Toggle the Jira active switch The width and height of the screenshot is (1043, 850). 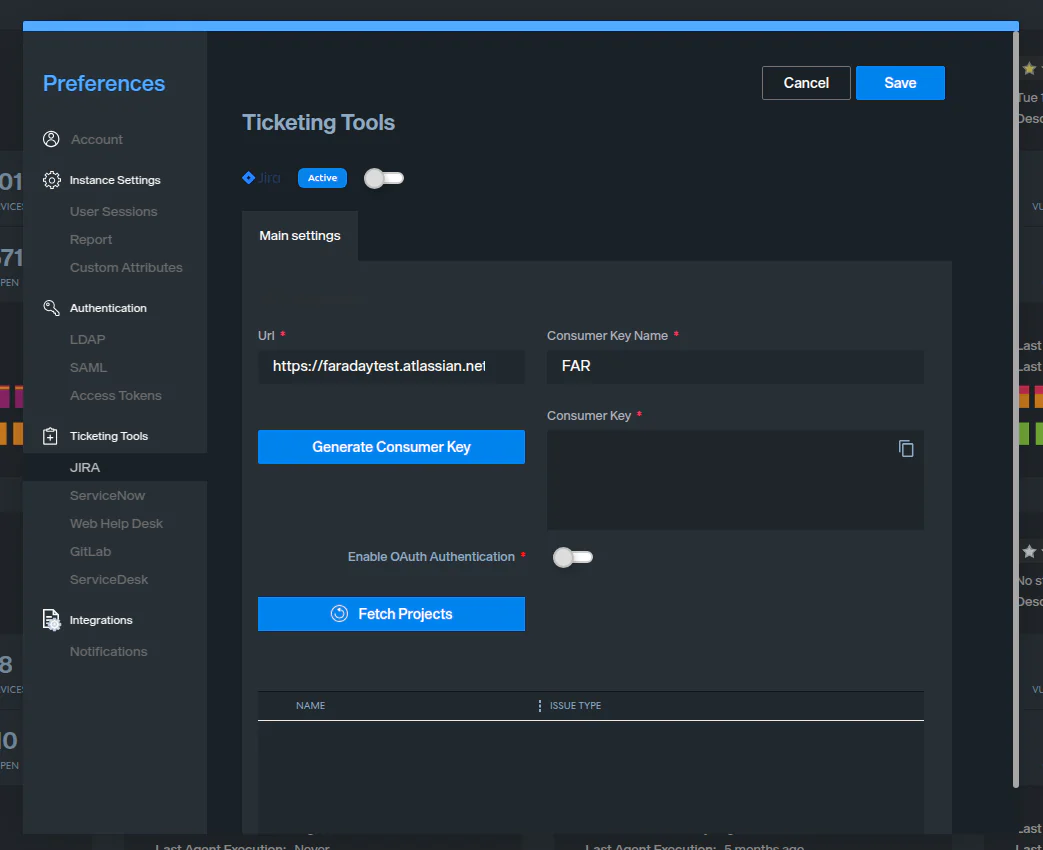tap(383, 178)
